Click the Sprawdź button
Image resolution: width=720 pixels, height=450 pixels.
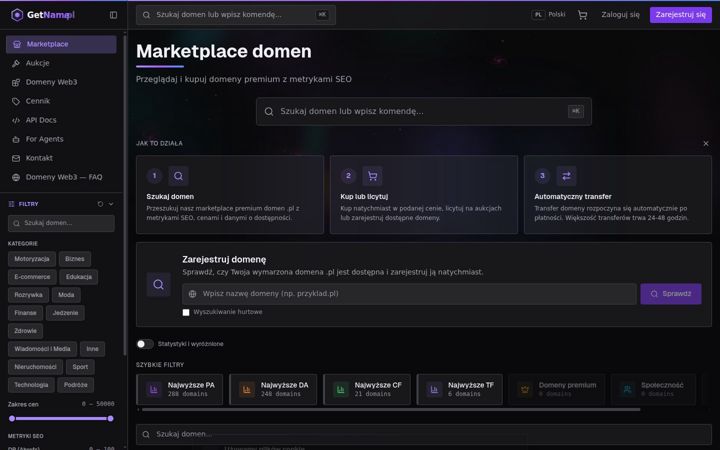[671, 294]
